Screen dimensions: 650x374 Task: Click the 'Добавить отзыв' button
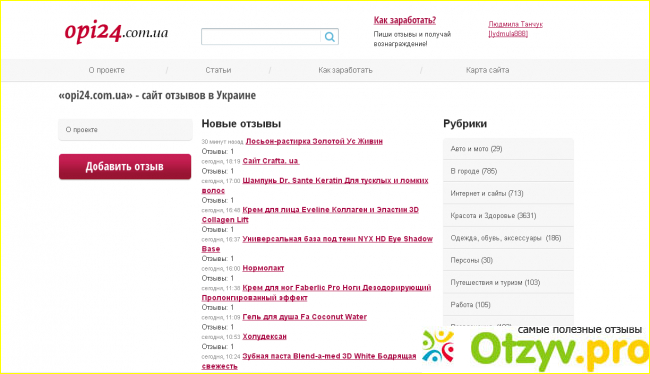(125, 167)
